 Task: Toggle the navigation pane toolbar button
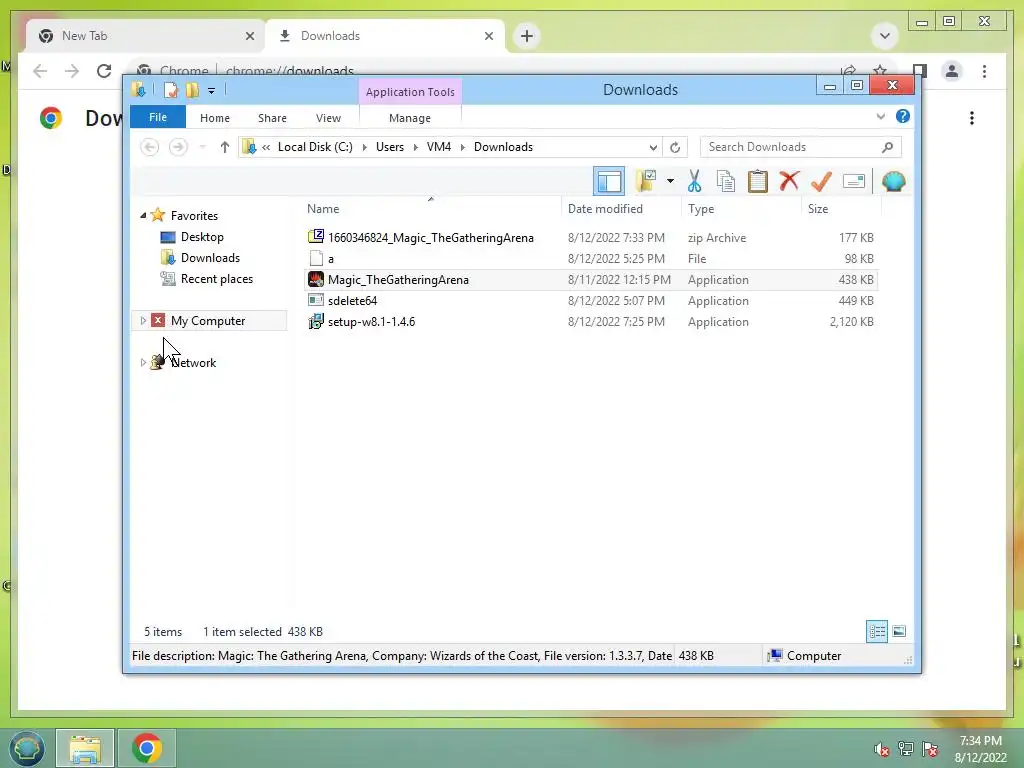click(x=609, y=181)
